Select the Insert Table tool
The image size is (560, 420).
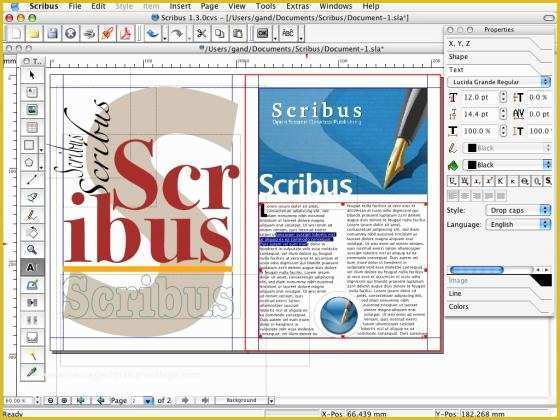32,127
